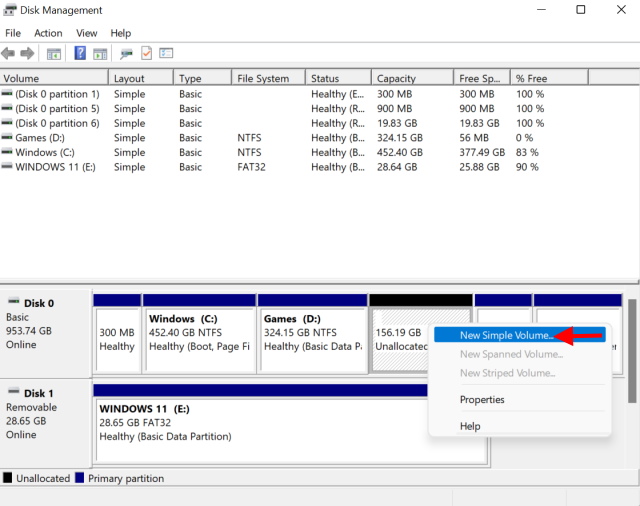Viewport: 640px width, 506px height.
Task: Click the 324.15 GB capacity cell
Action: (400, 138)
